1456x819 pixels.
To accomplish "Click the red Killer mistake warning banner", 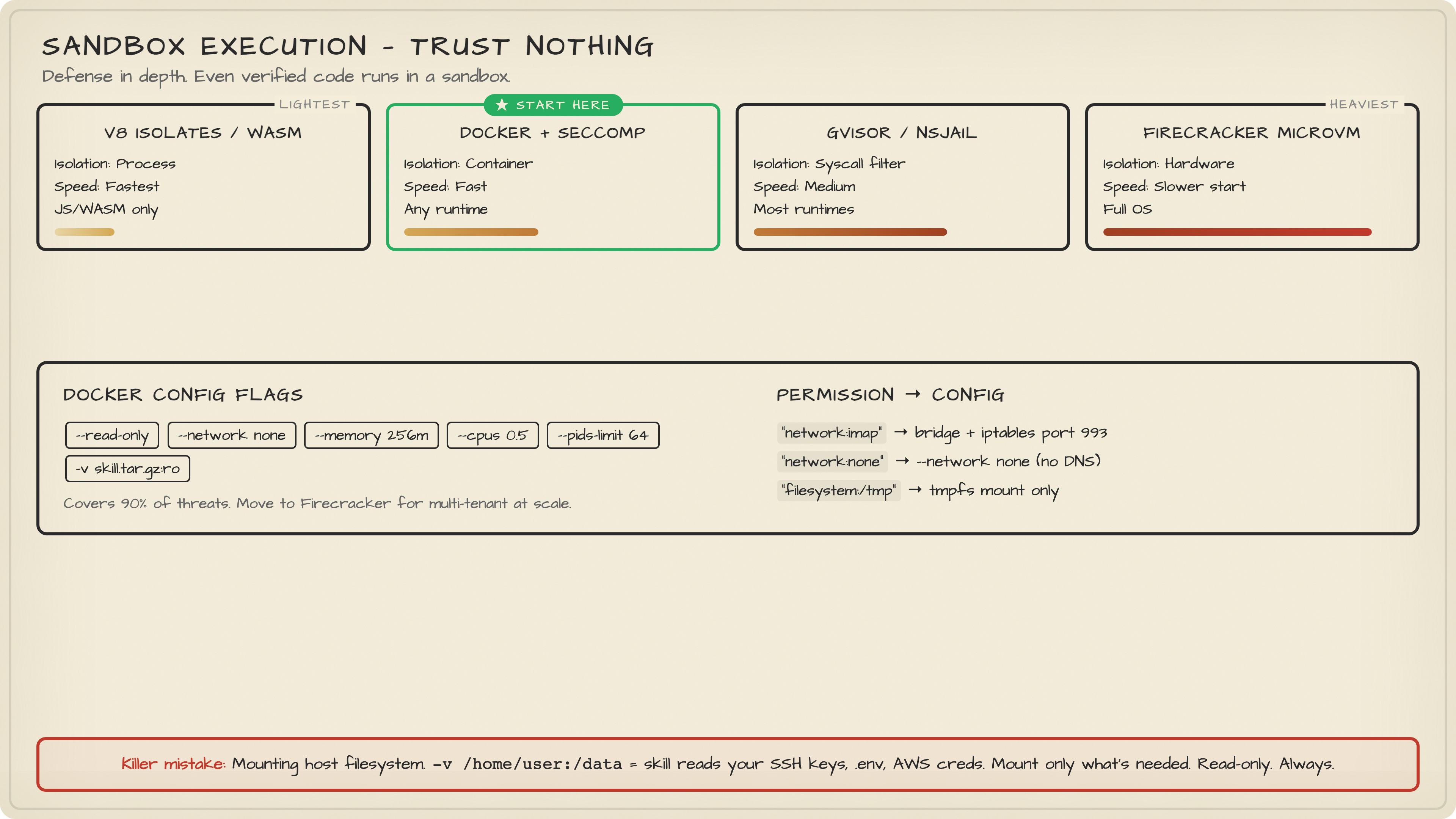I will 728,764.
